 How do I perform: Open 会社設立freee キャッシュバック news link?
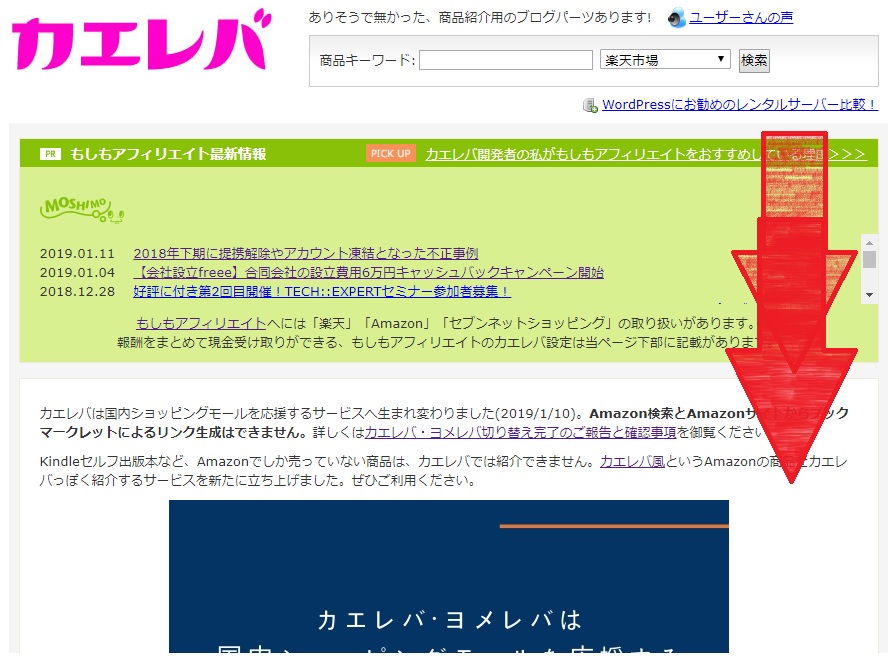coord(369,273)
